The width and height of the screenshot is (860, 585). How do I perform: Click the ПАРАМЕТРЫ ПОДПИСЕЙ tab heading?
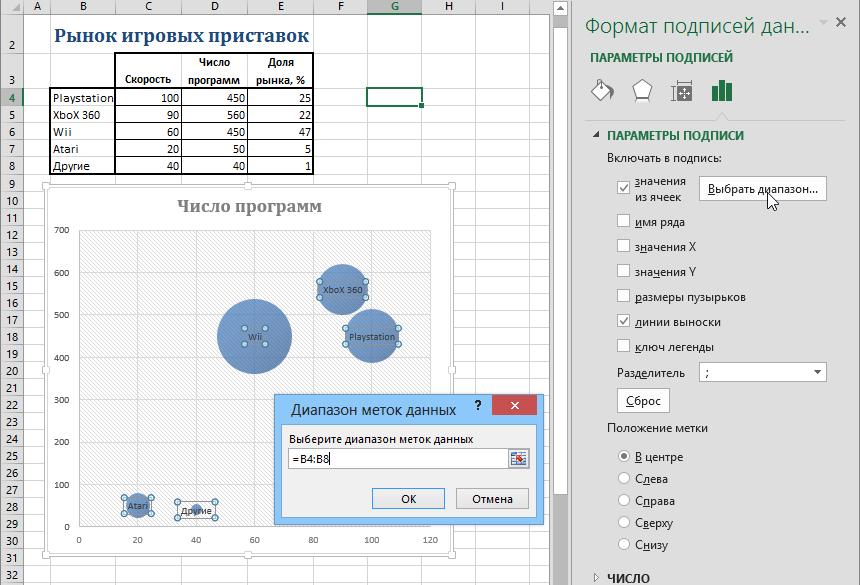pyautogui.click(x=661, y=57)
